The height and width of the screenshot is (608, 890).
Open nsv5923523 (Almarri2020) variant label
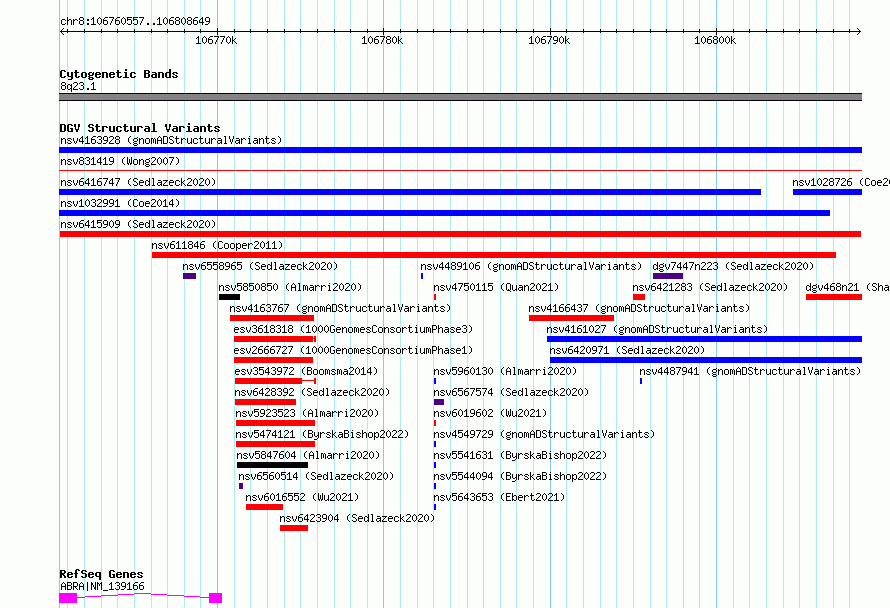307,413
